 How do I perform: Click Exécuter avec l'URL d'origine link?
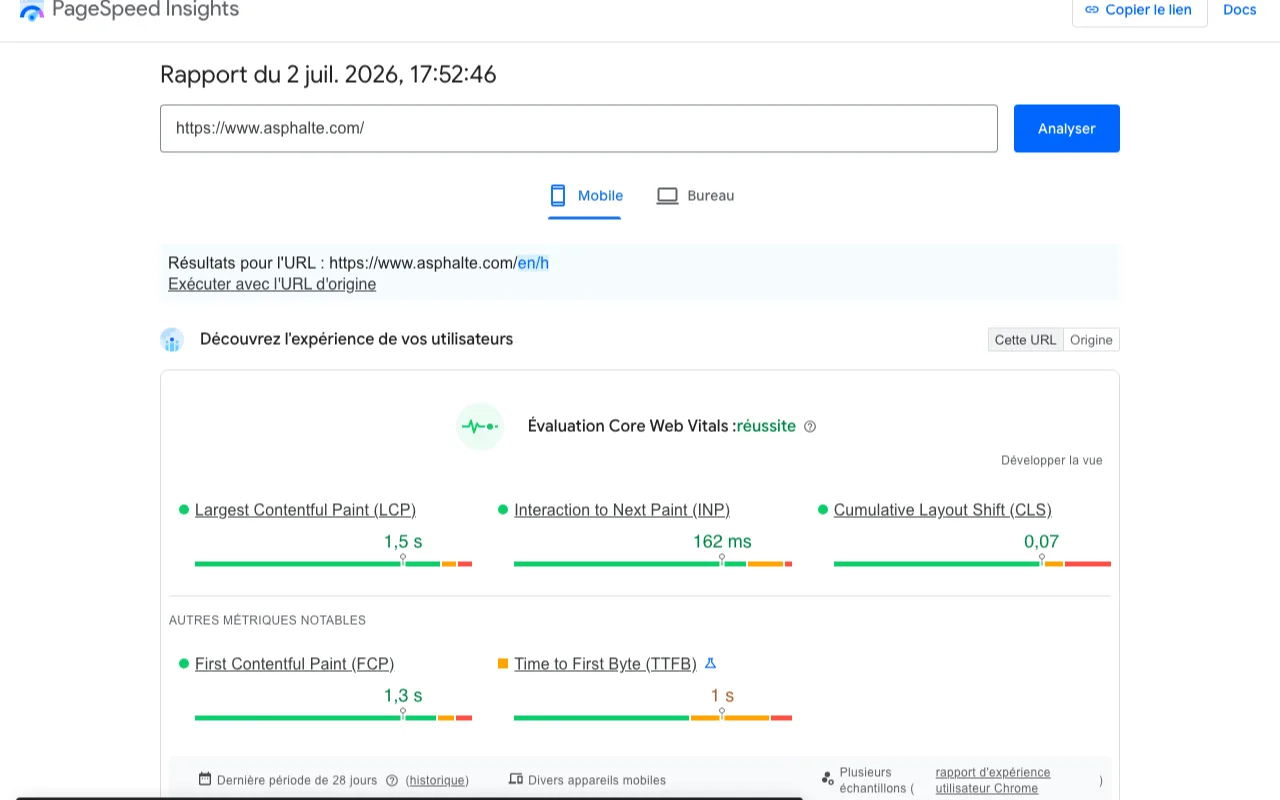272,284
